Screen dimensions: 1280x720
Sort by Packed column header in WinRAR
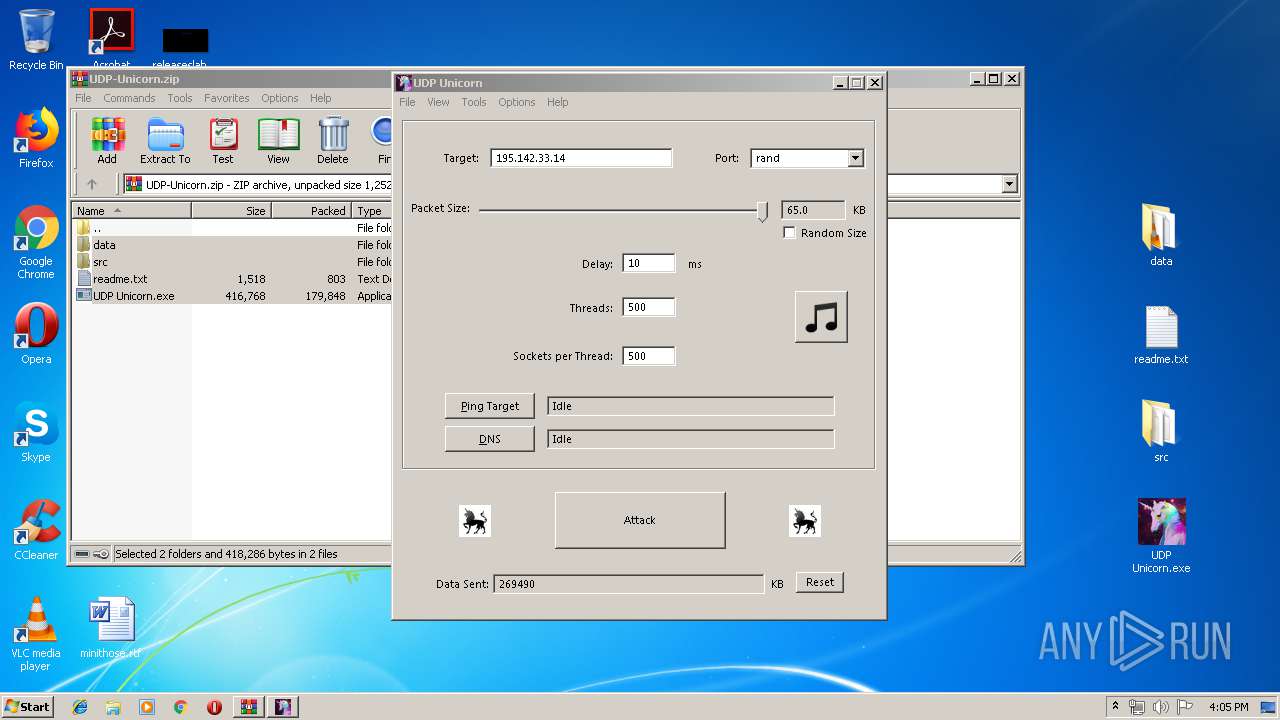(311, 211)
